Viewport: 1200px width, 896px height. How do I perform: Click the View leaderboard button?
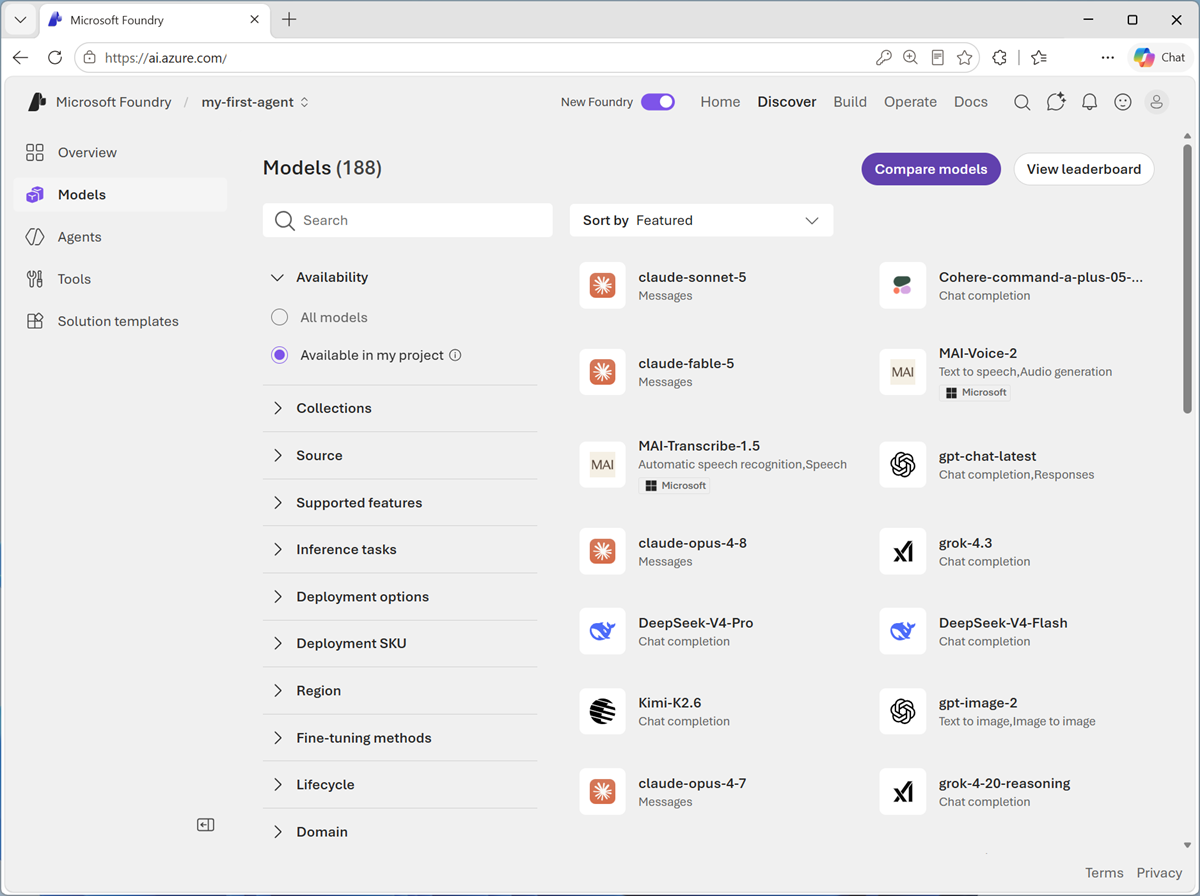point(1084,169)
